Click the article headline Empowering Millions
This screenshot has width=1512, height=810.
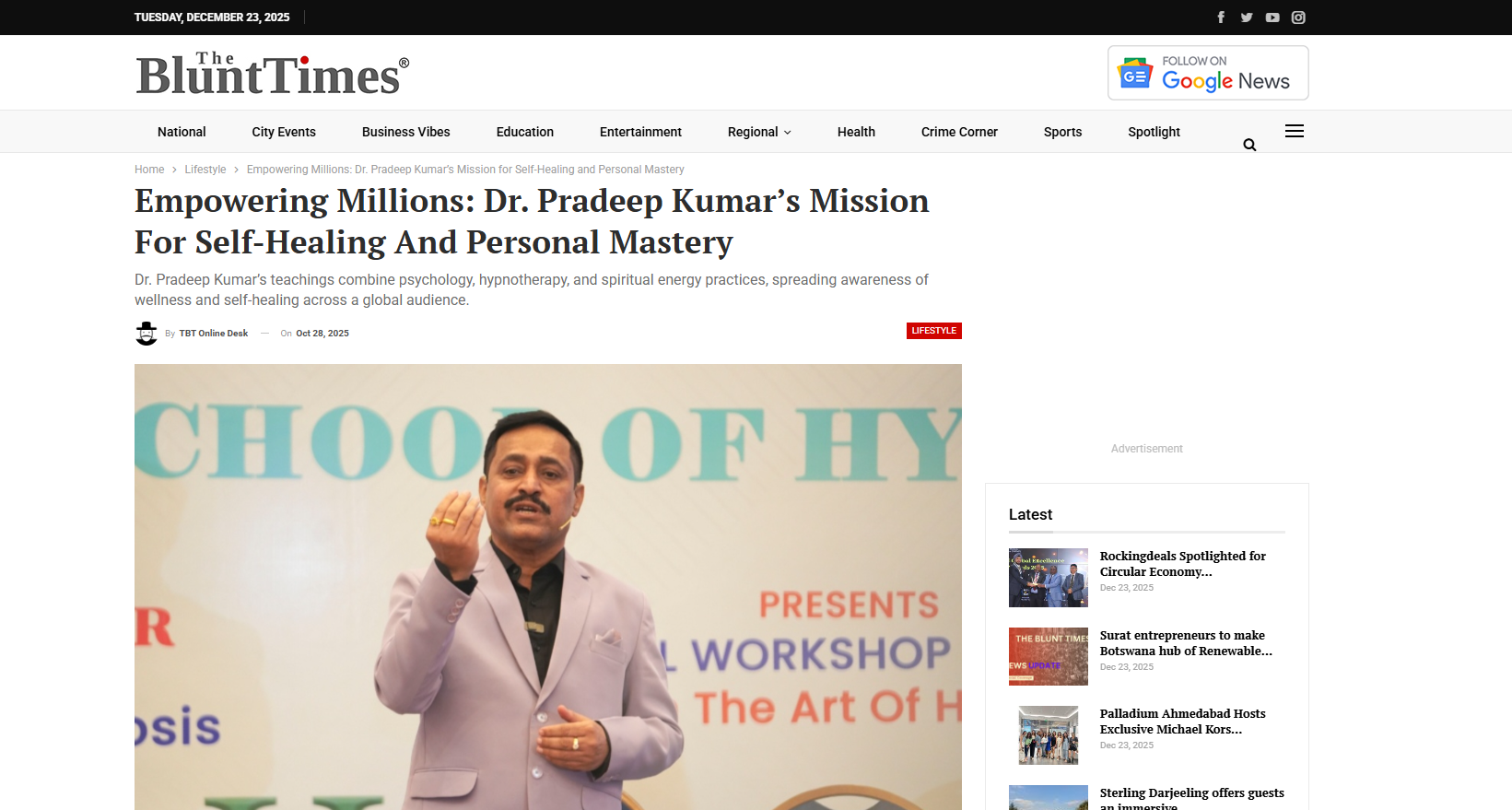coord(532,221)
